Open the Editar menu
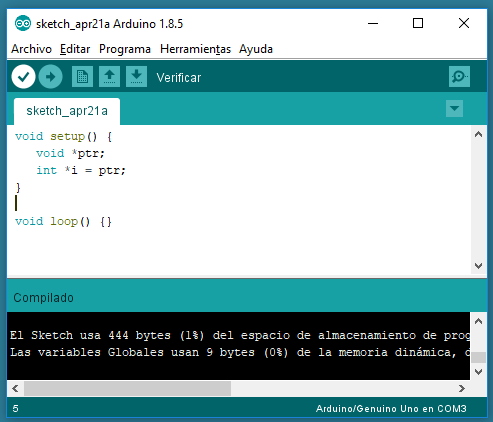Image resolution: width=493 pixels, height=422 pixels. click(x=75, y=49)
